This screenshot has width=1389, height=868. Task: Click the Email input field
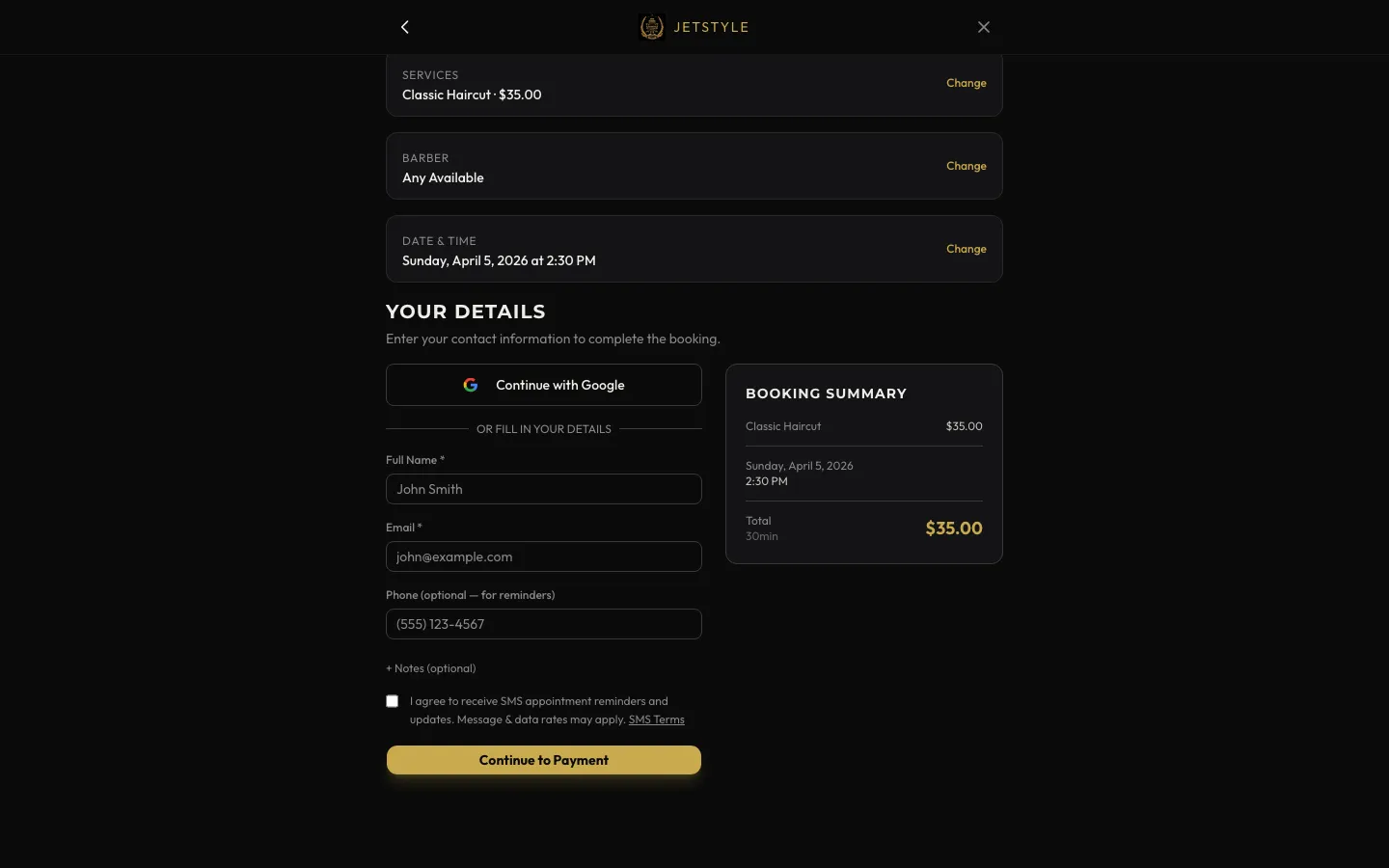pyautogui.click(x=544, y=556)
